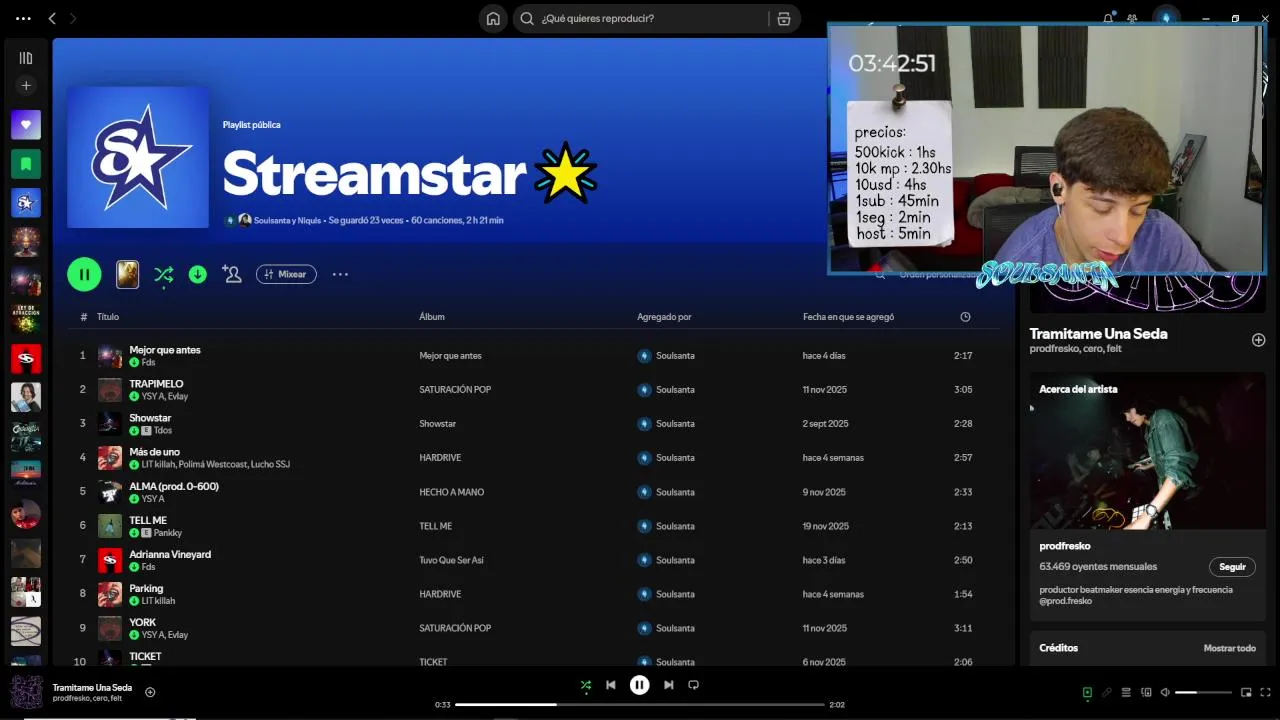Sort by duration clock icon
The image size is (1280, 720).
965,317
